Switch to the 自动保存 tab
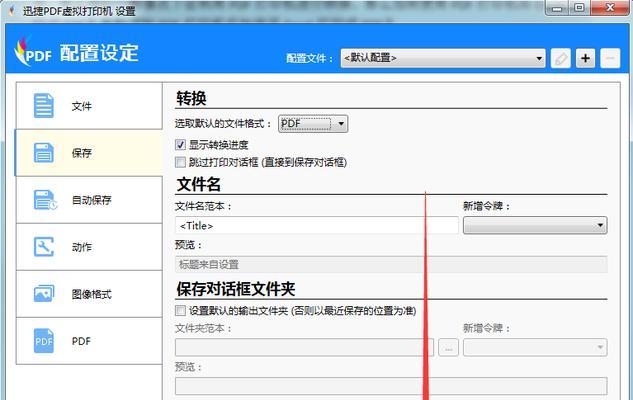 coord(89,200)
